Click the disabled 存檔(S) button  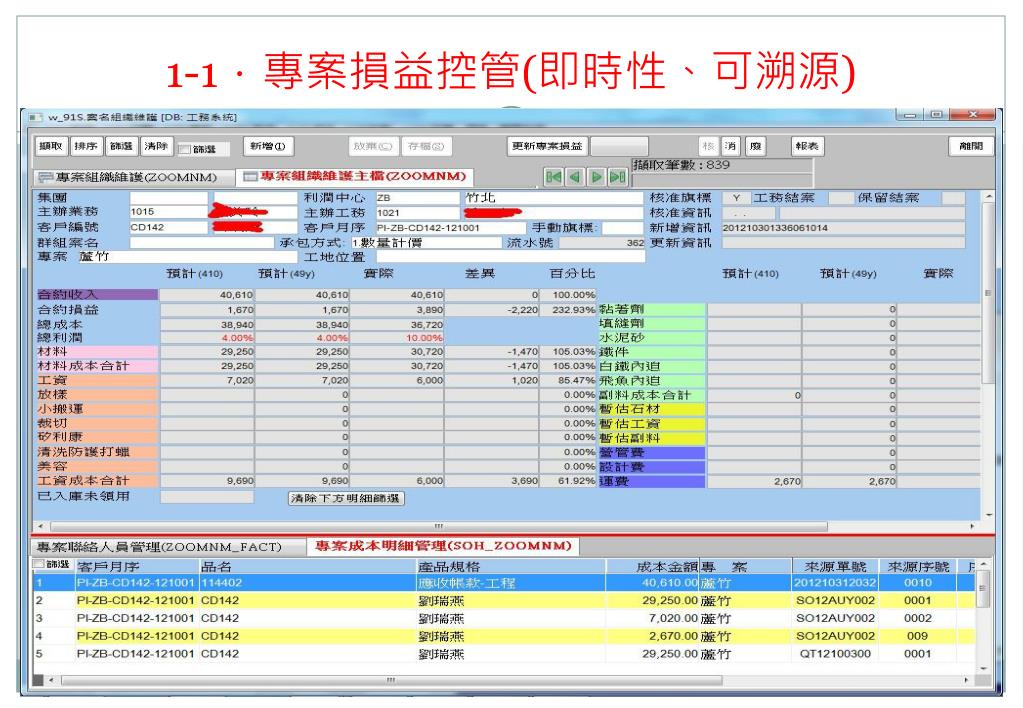point(426,146)
